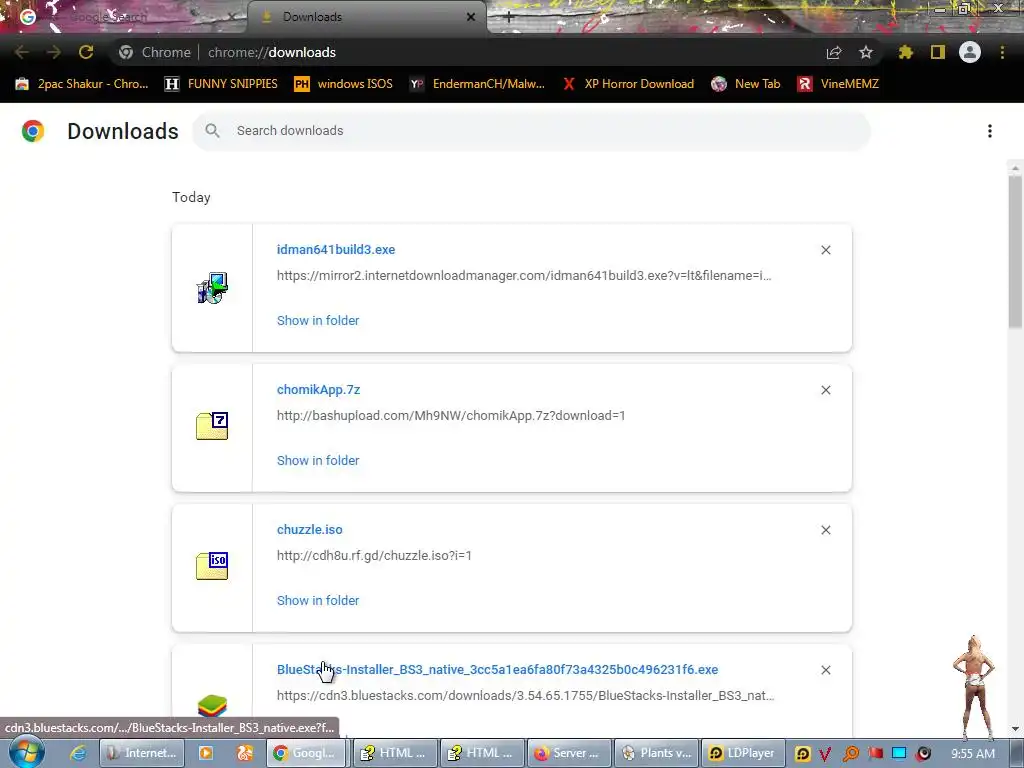Click the back navigation arrow

click(x=22, y=52)
